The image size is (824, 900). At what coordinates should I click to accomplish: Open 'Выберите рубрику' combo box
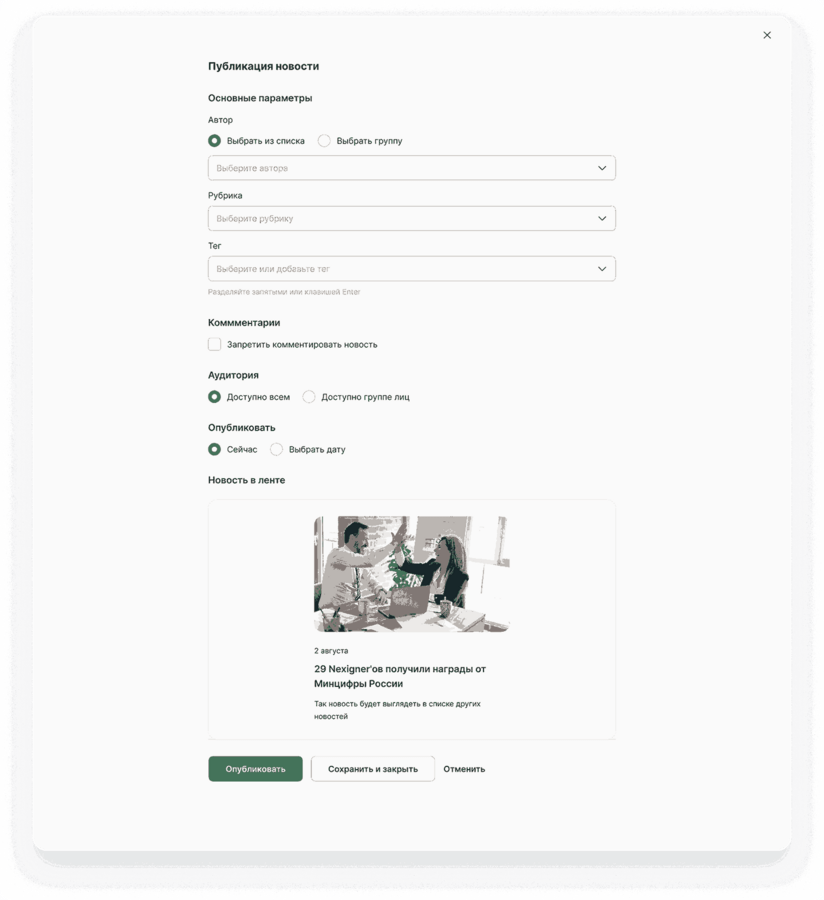pyautogui.click(x=412, y=219)
